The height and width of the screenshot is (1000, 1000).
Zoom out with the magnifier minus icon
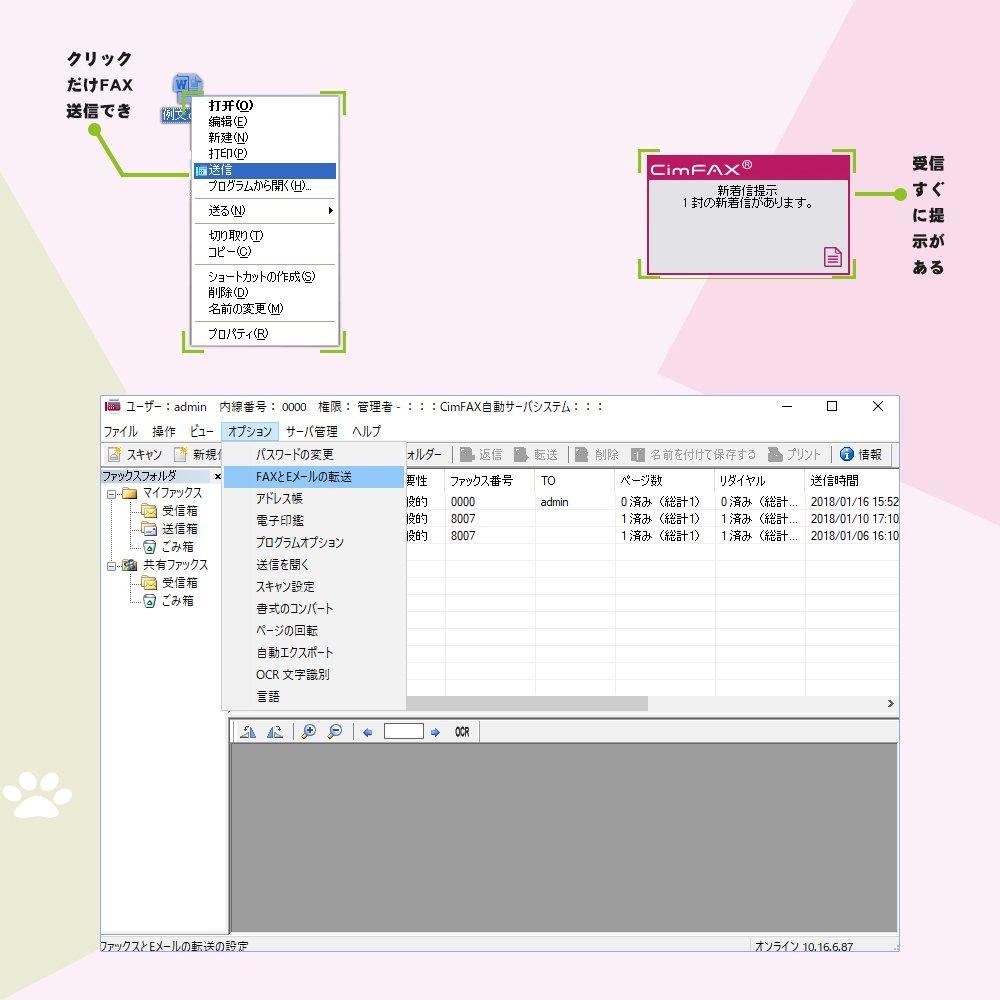coord(335,731)
